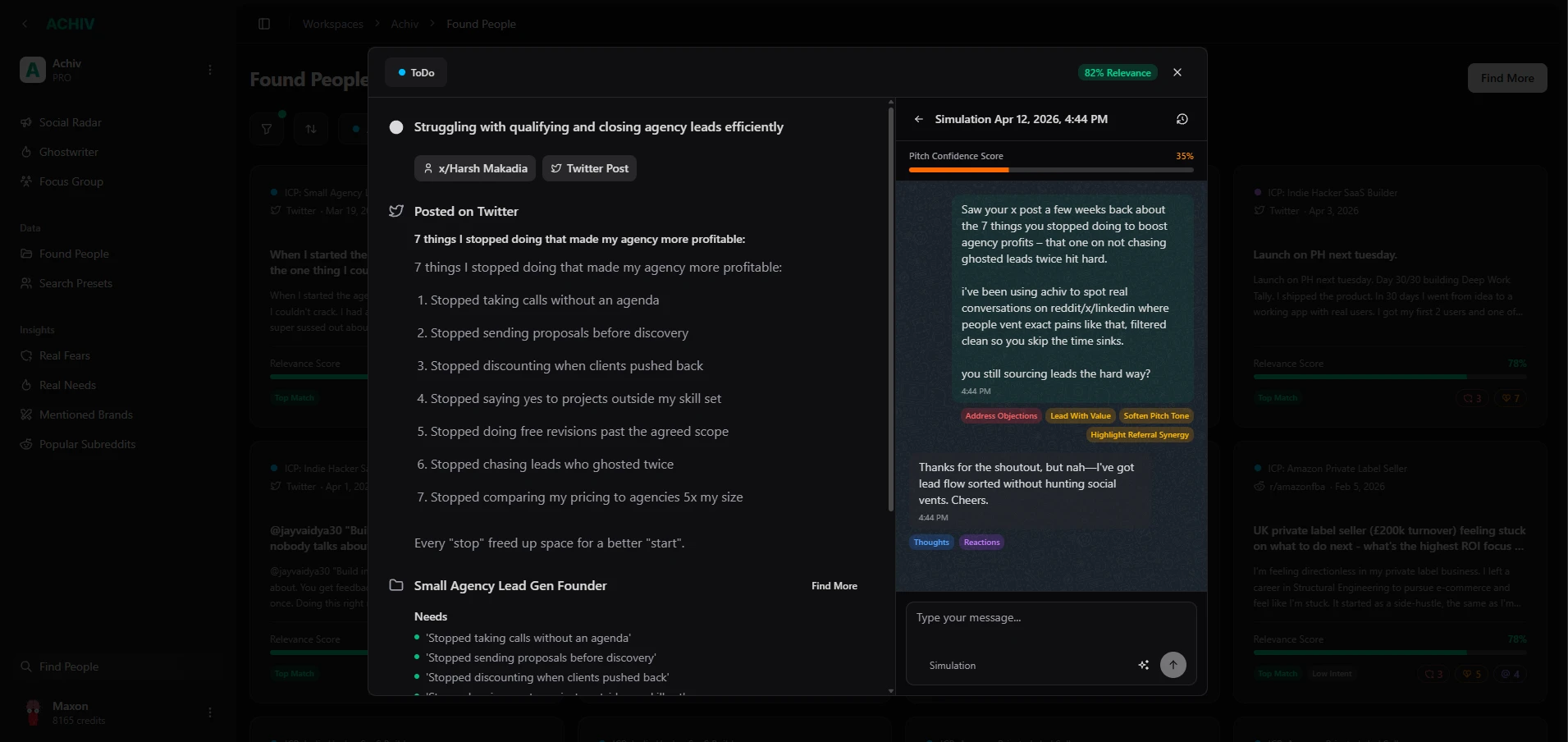Click the back arrow beside Simulation title
The height and width of the screenshot is (742, 1568).
[x=918, y=119]
